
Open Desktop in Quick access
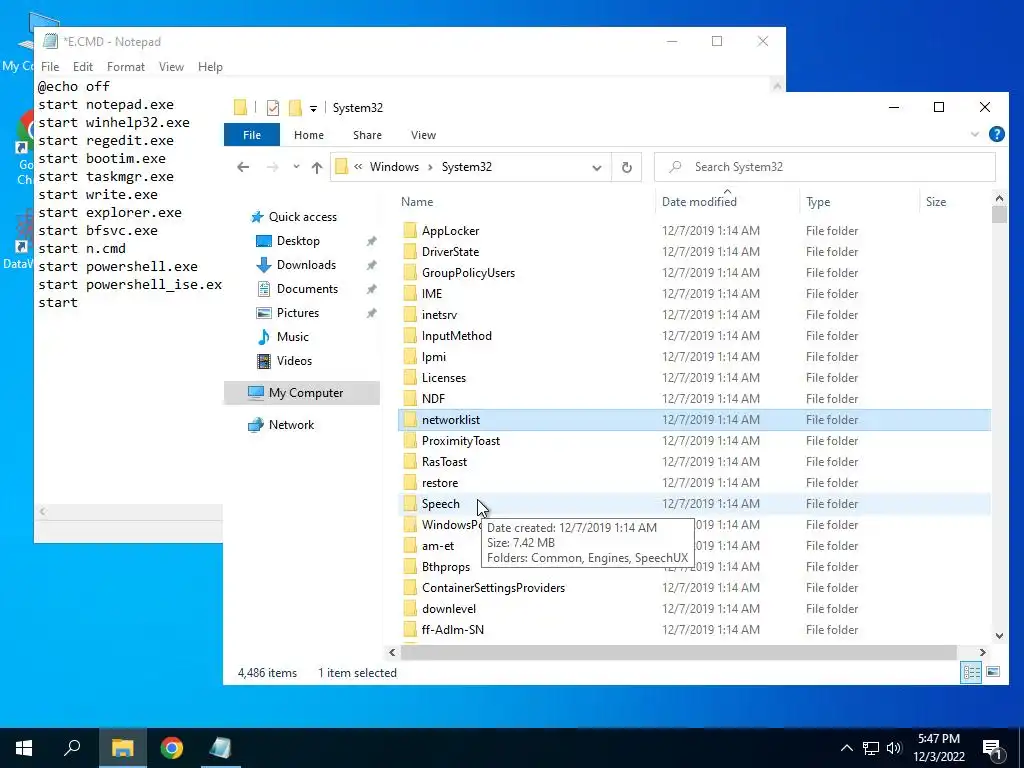pos(298,241)
